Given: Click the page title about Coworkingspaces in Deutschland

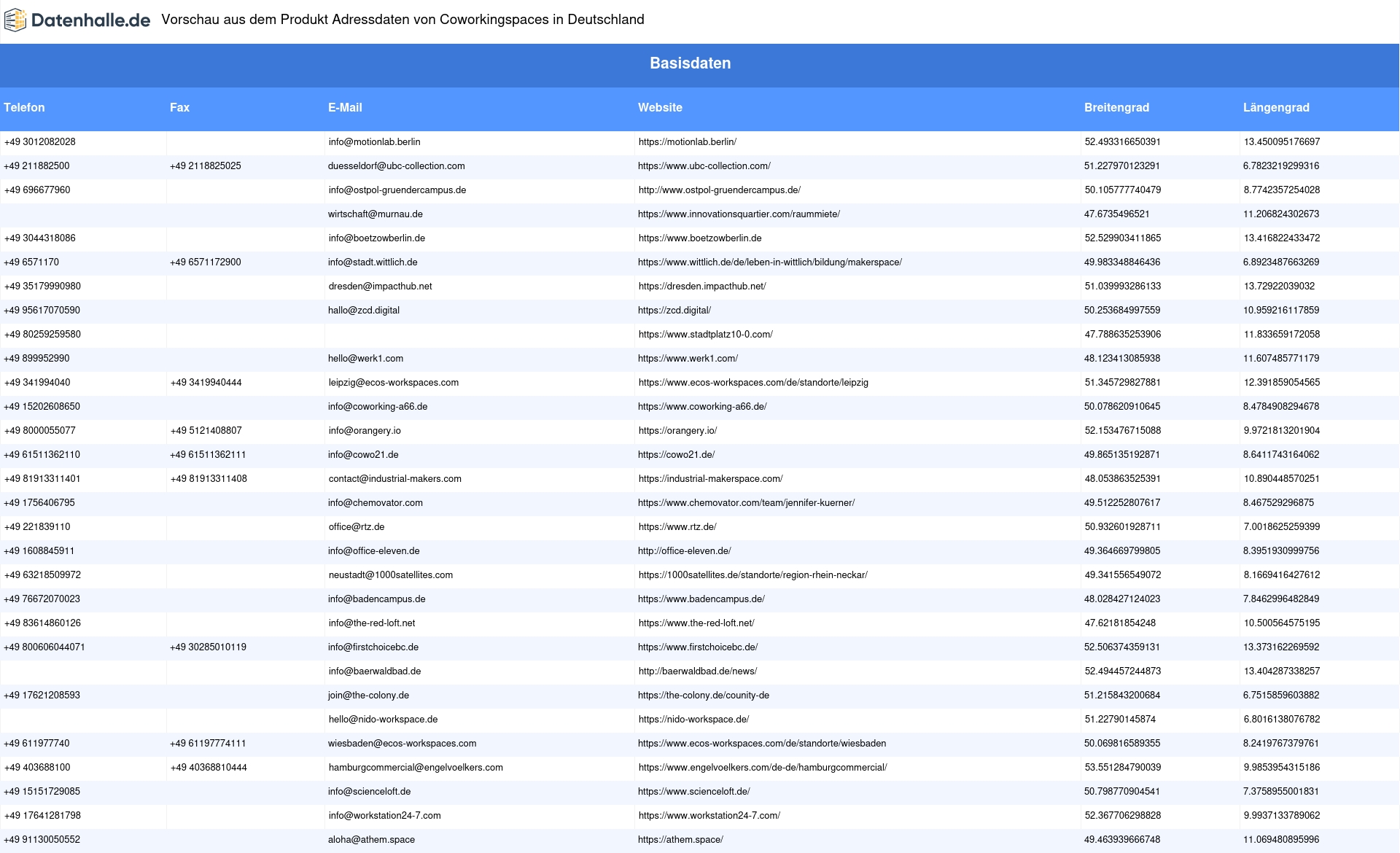Looking at the screenshot, I should pyautogui.click(x=402, y=20).
